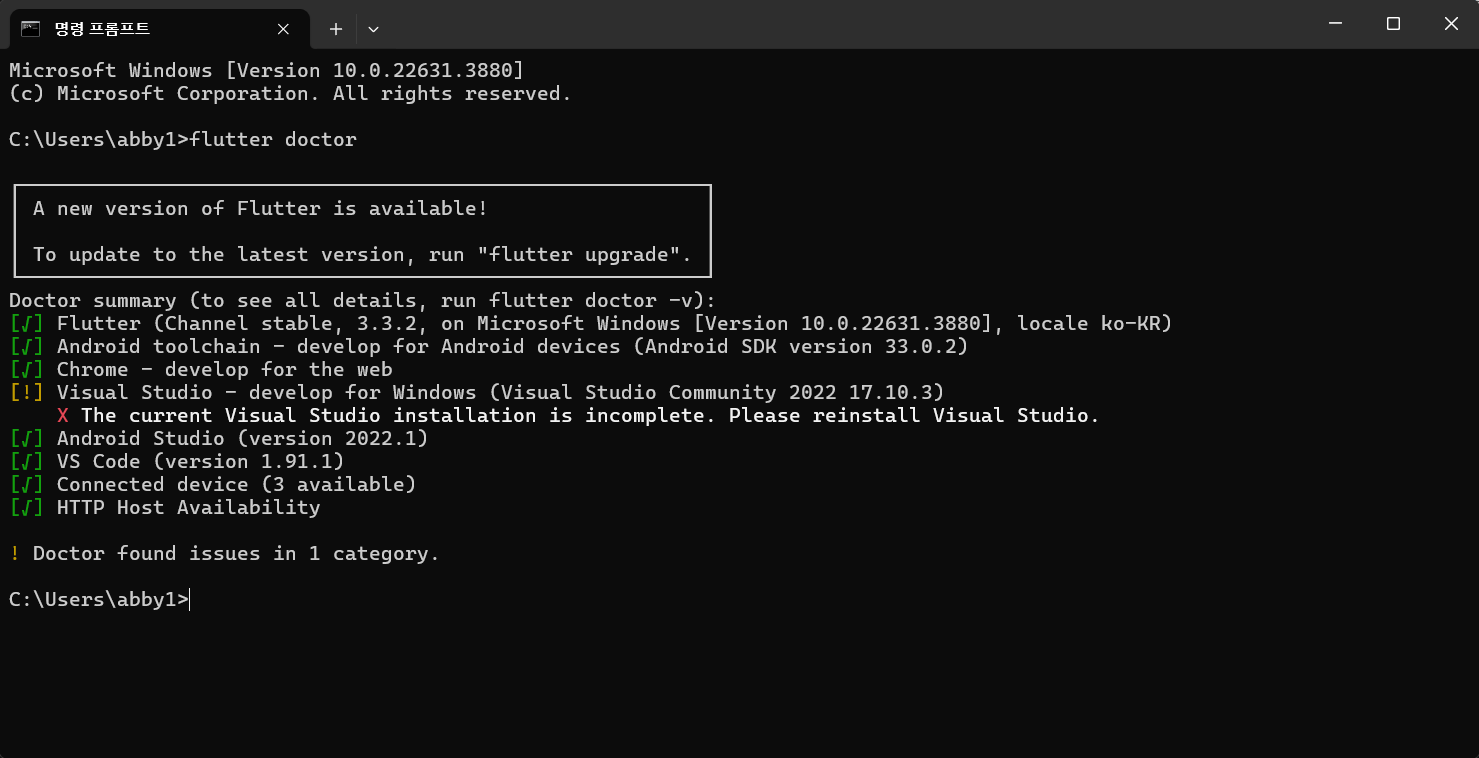Image resolution: width=1479 pixels, height=758 pixels.
Task: Close the 명령 프롬프트 tab
Action: coord(283,29)
